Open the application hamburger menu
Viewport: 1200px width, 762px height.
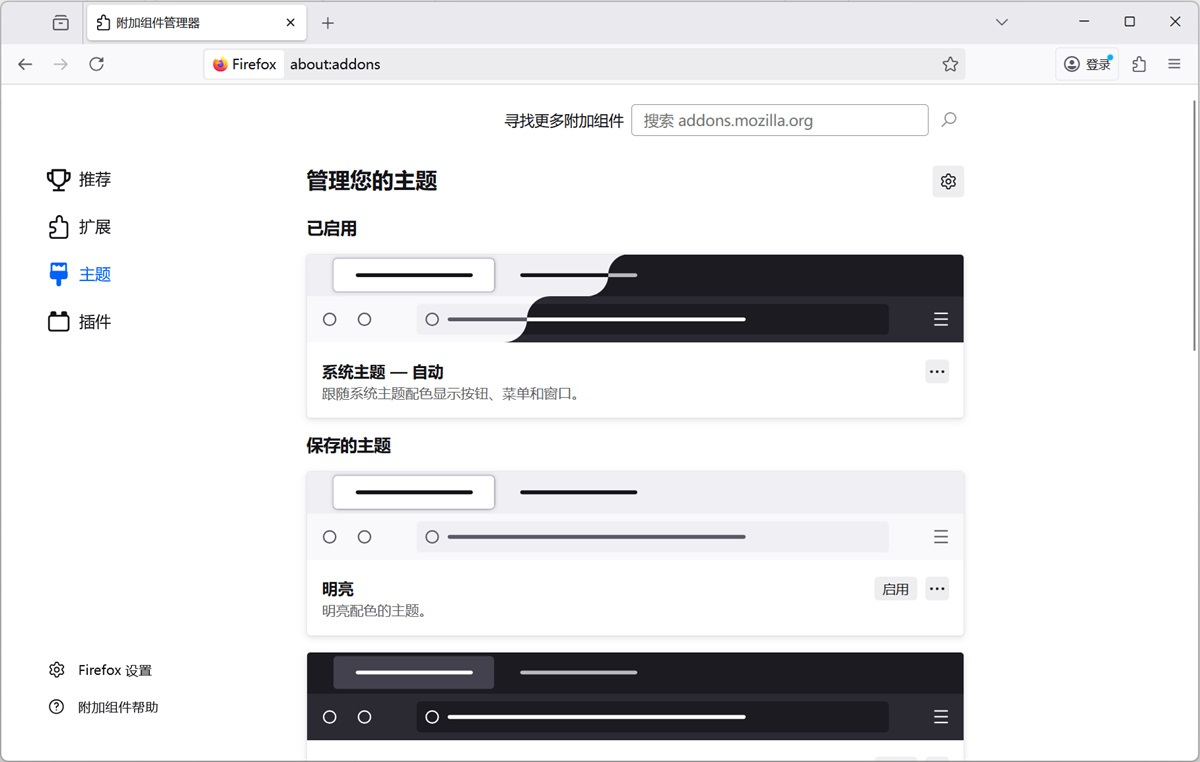[1174, 63]
